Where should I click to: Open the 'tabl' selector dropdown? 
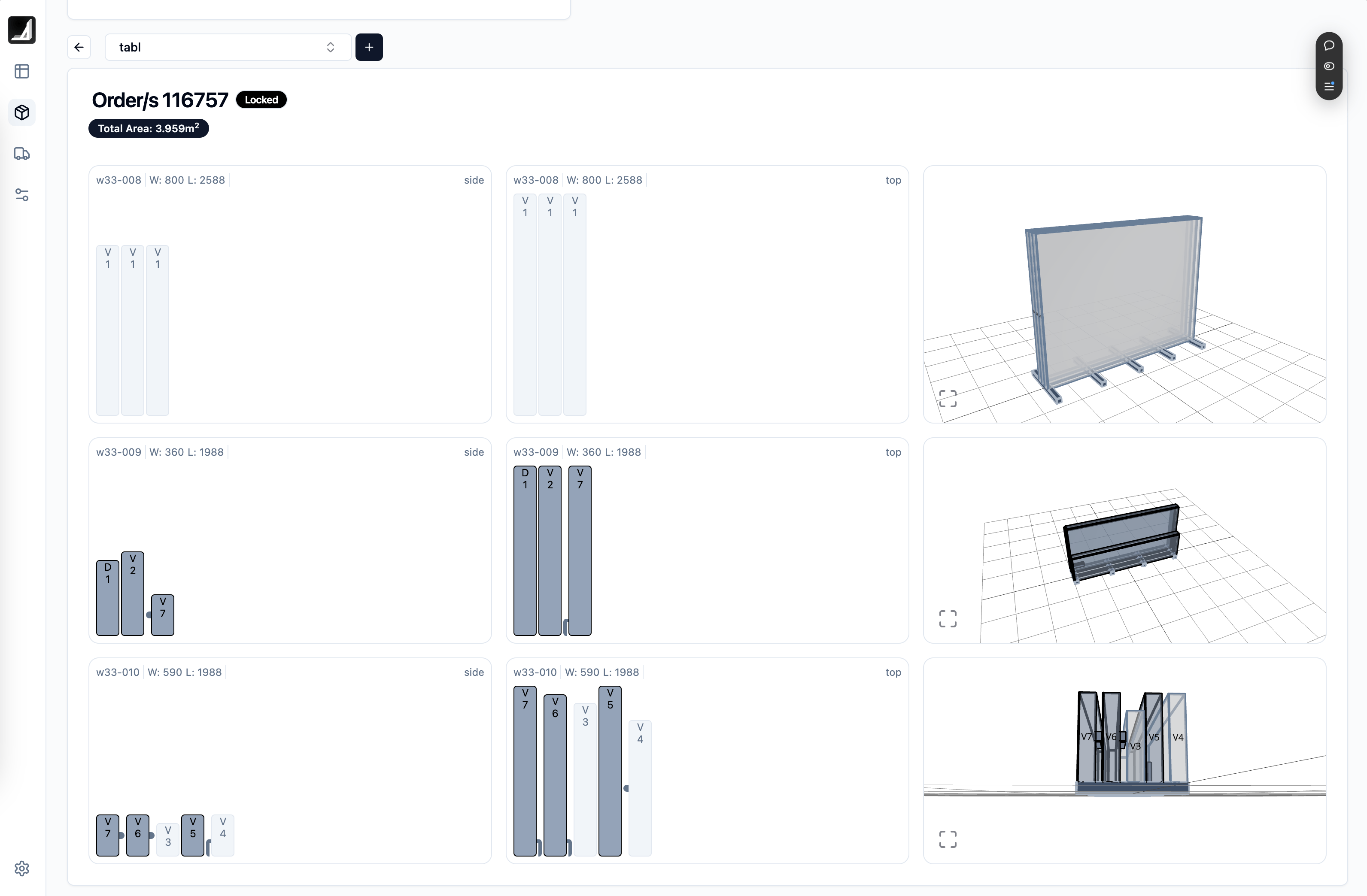click(228, 47)
